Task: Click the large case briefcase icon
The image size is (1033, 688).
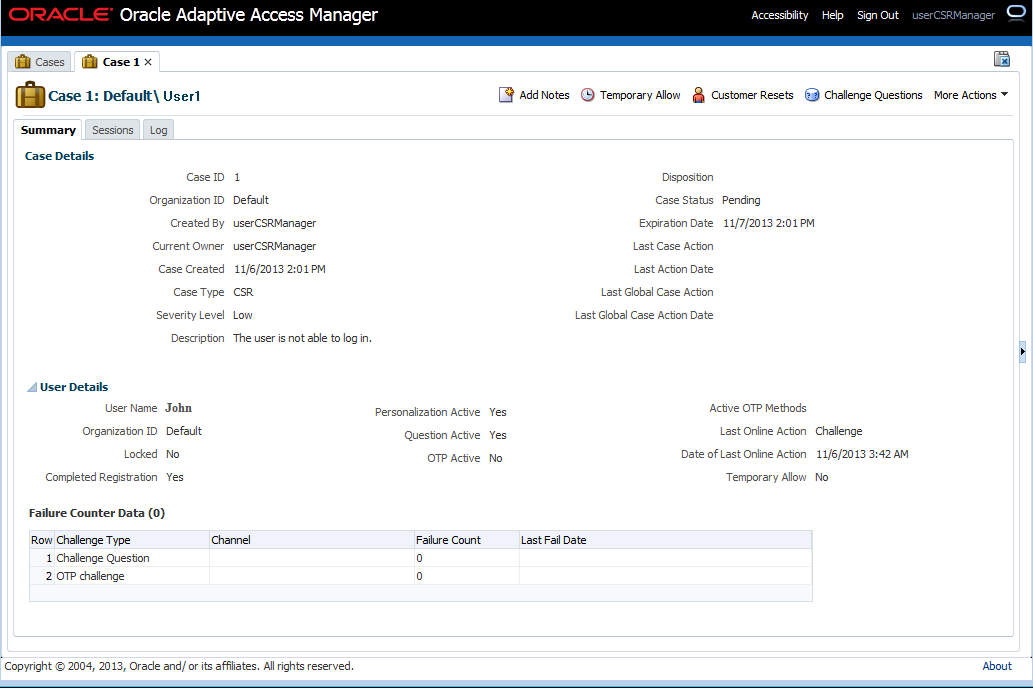Action: point(30,95)
